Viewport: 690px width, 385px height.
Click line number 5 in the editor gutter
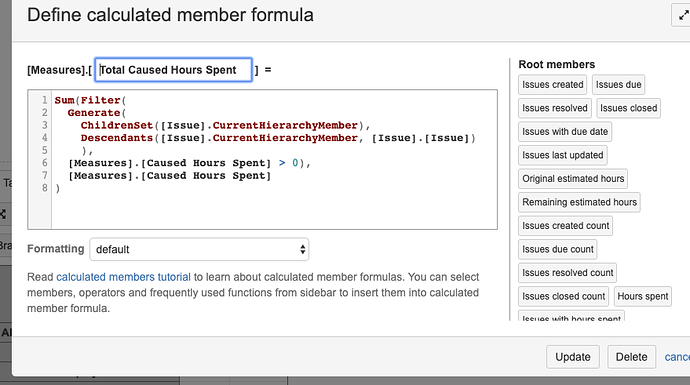(x=44, y=150)
